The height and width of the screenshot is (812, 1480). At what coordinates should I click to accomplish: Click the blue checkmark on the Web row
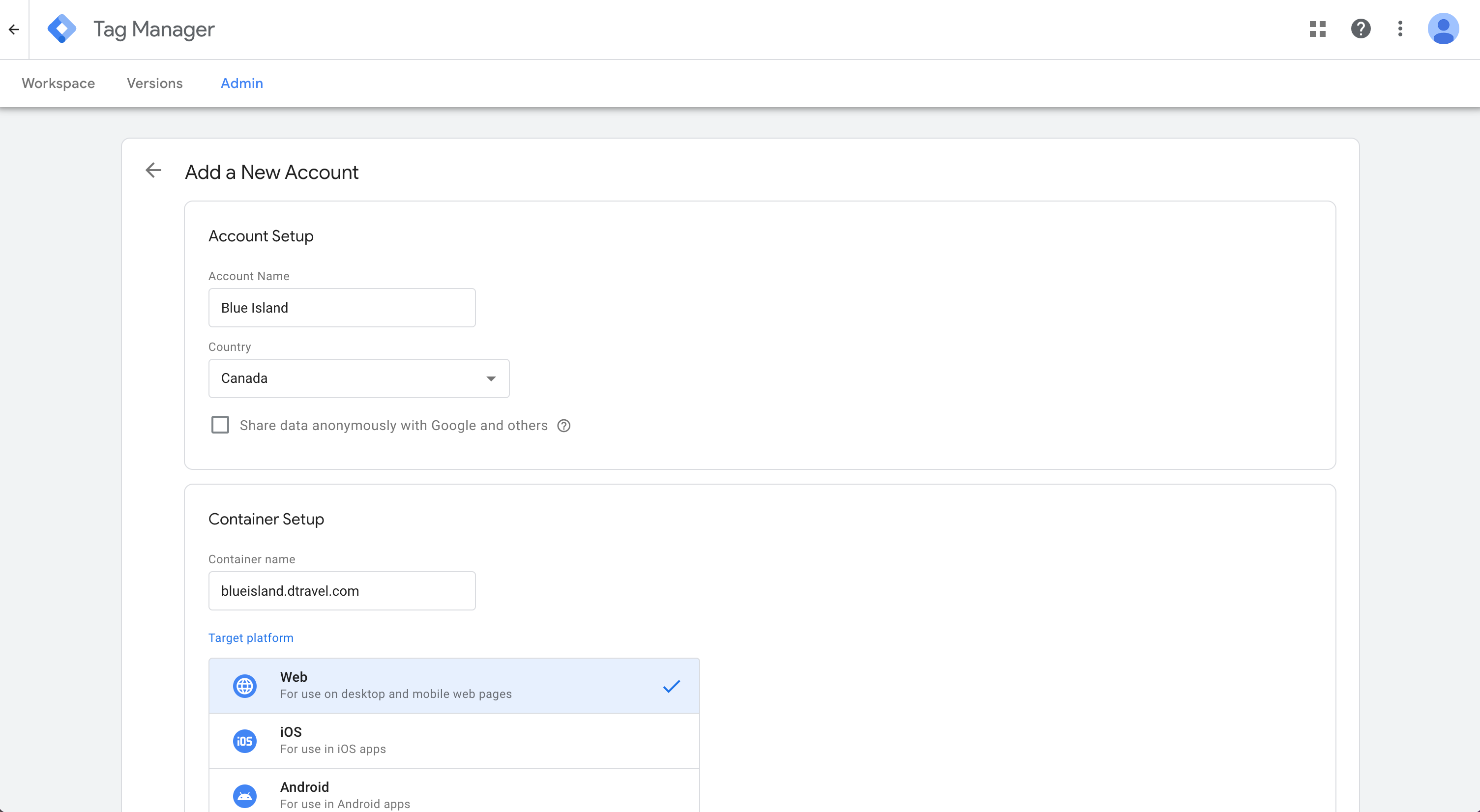pyautogui.click(x=671, y=686)
